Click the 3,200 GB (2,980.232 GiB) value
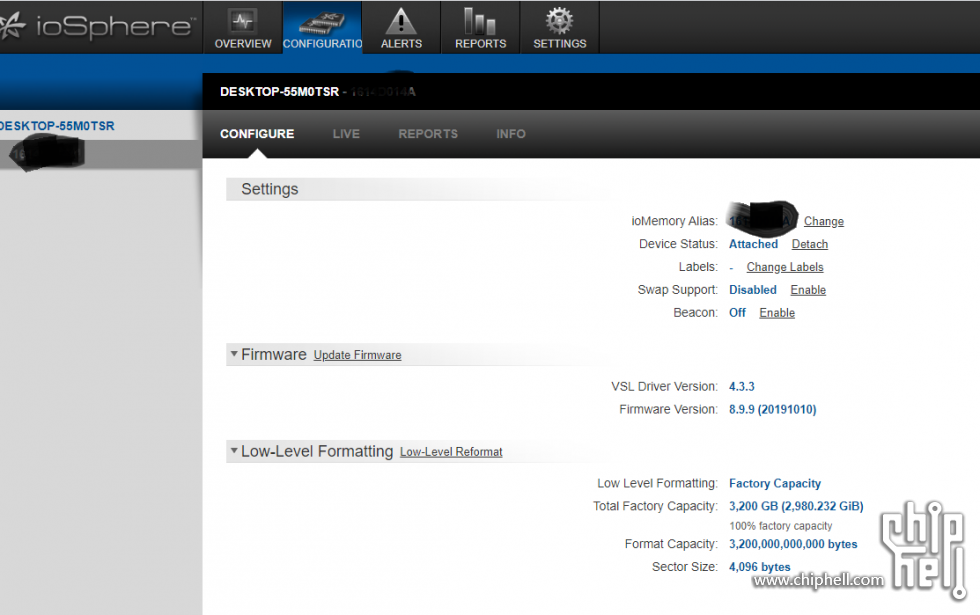 pyautogui.click(x=796, y=506)
